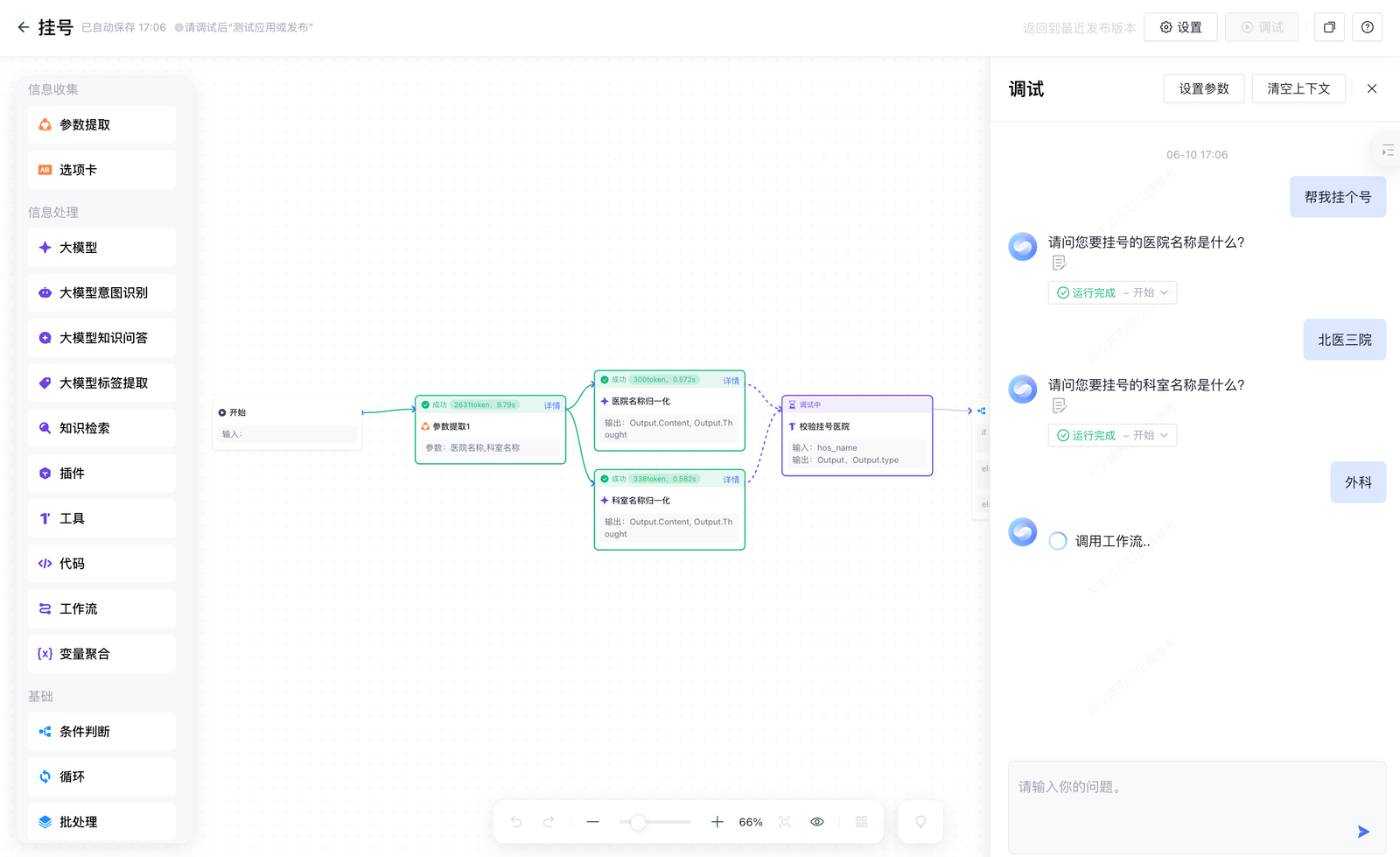Click the 清空上下文 button
The width and height of the screenshot is (1400, 857).
point(1298,88)
